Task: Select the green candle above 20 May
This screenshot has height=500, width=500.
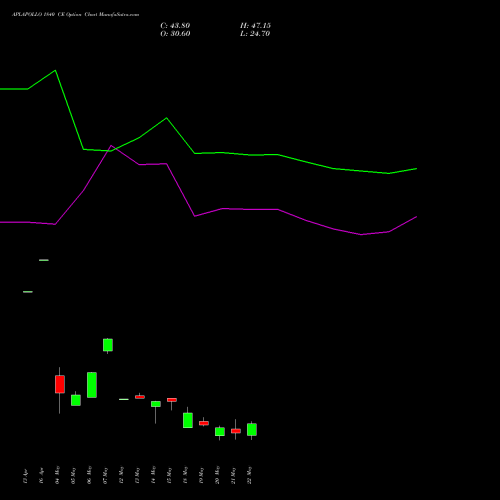Action: [220, 432]
